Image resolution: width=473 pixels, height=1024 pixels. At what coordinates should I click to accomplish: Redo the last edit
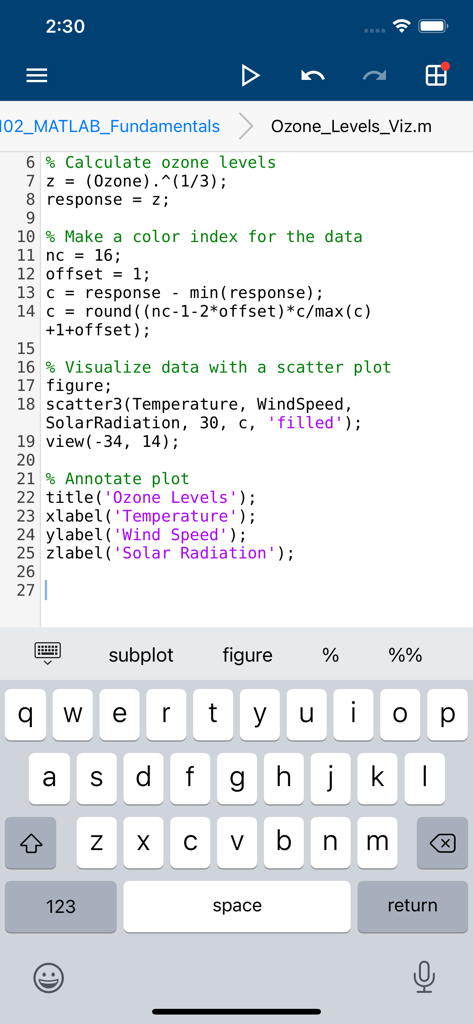[374, 76]
